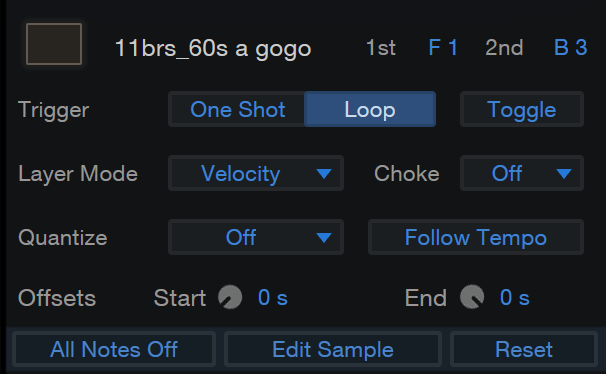Click the Start offset value 0 s
The height and width of the screenshot is (374, 606).
coord(273,298)
